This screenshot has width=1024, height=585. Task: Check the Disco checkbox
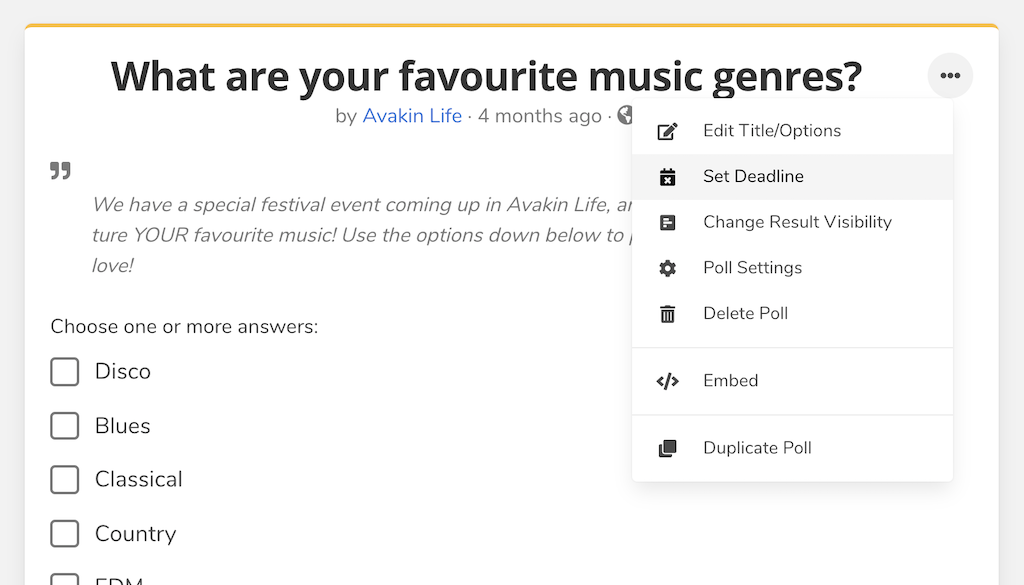pyautogui.click(x=65, y=372)
